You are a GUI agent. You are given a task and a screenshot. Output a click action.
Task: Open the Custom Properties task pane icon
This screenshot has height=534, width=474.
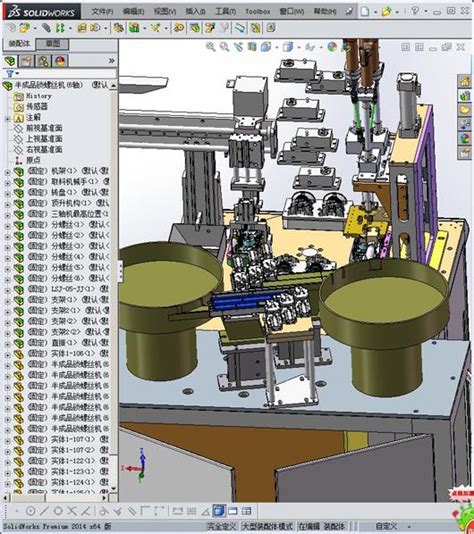465,153
